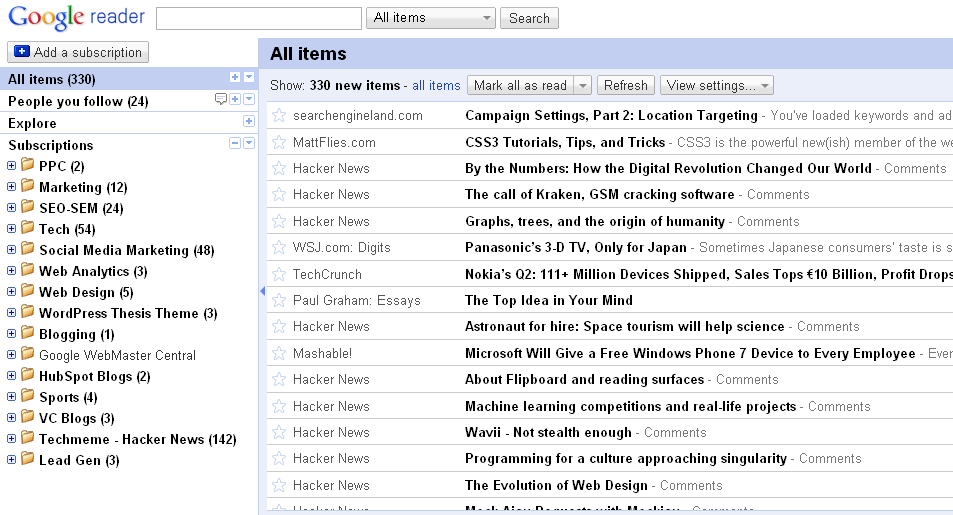
Task: Expand the Blogging folder
Action: click(x=12, y=333)
